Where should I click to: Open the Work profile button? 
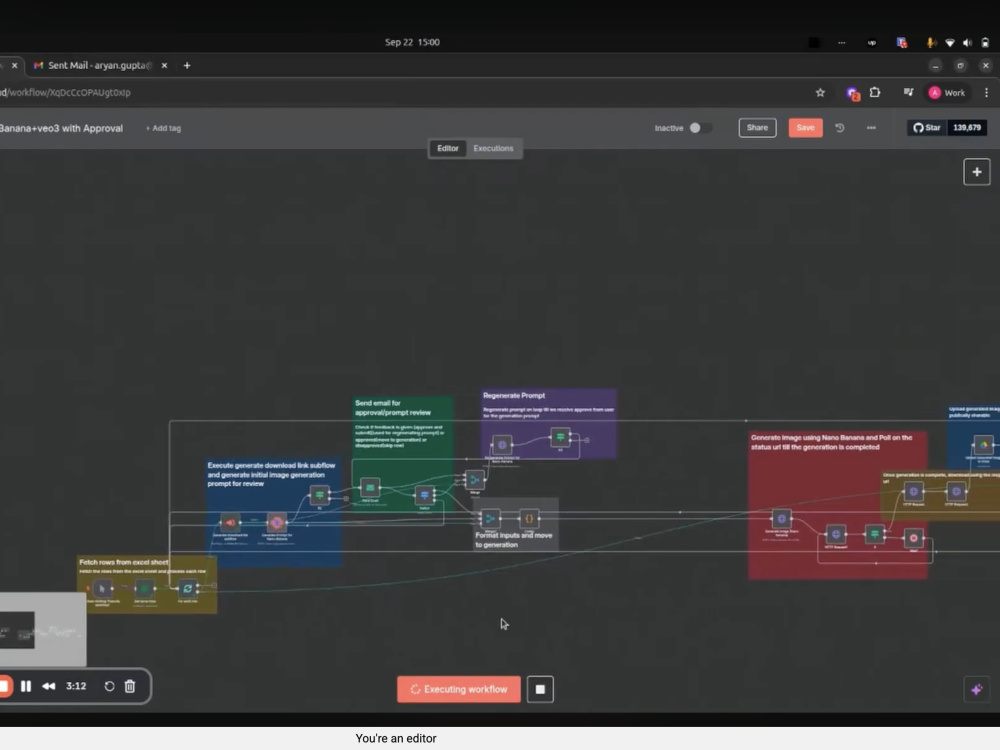947,92
